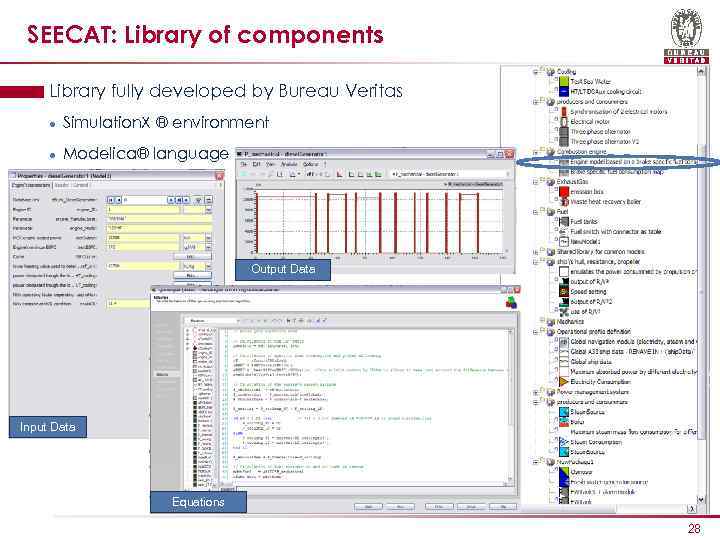The width and height of the screenshot is (720, 540).
Task: Switch to first tab in Properties dialog
Action: [31, 185]
